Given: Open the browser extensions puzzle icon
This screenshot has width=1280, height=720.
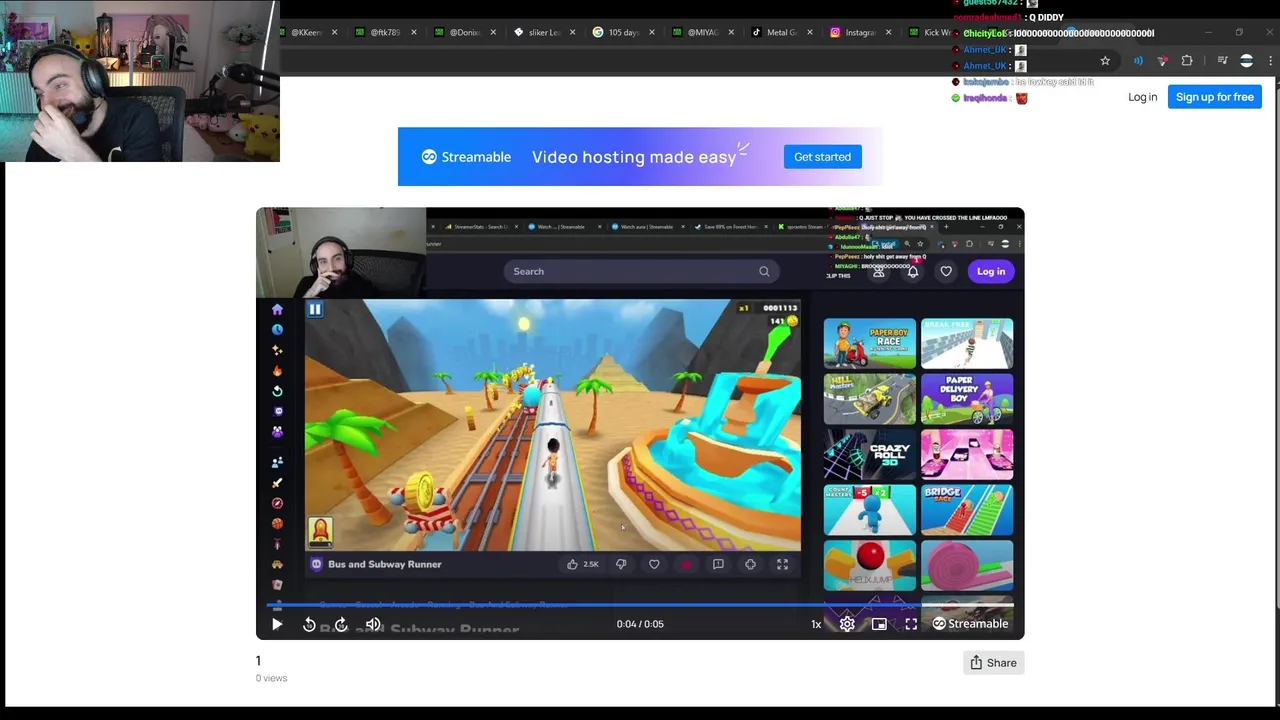Looking at the screenshot, I should pyautogui.click(x=1187, y=61).
